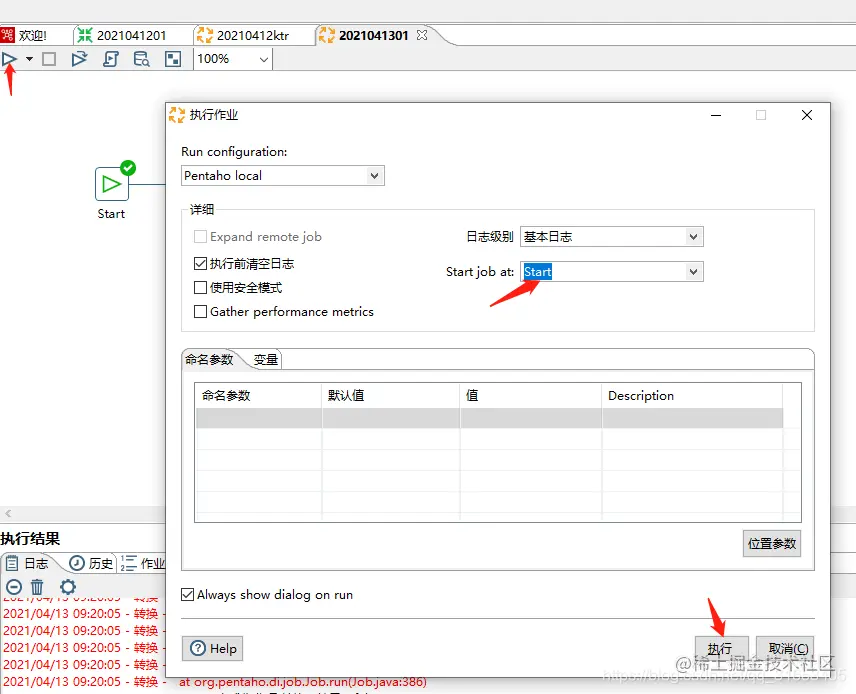Clear the log with trash icon
The width and height of the screenshot is (856, 694).
(37, 588)
